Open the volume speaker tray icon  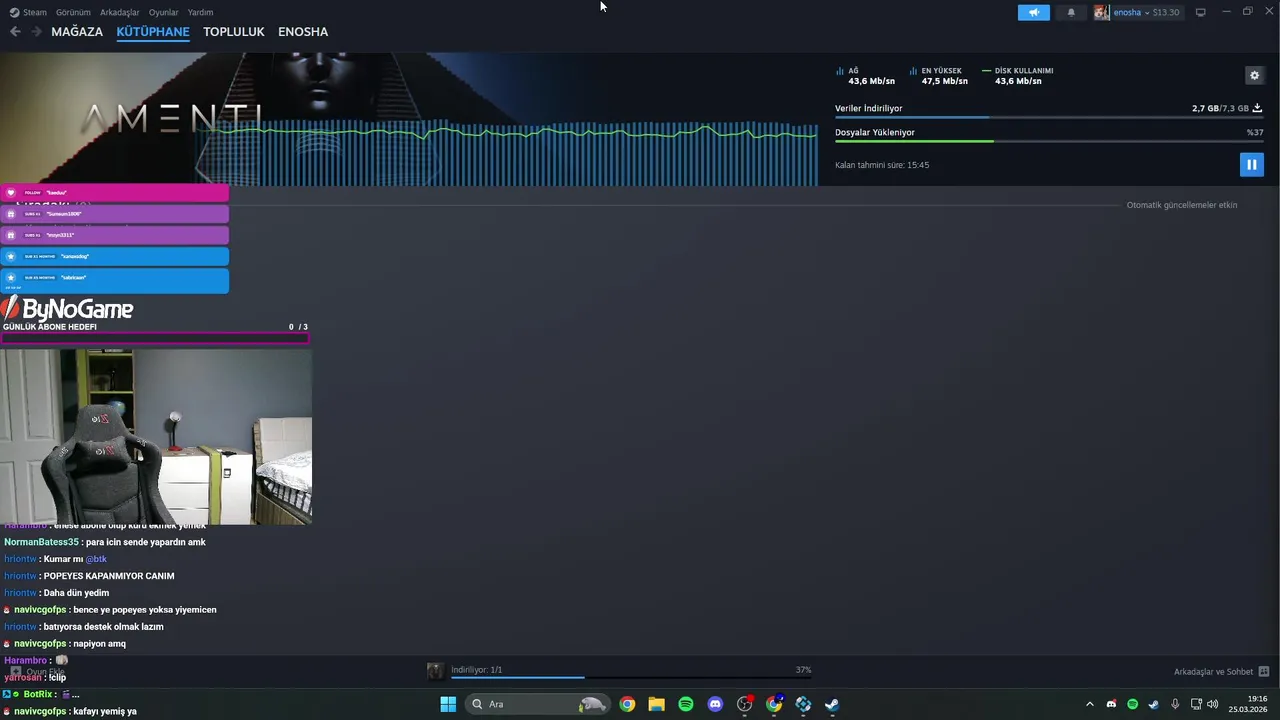click(1213, 704)
